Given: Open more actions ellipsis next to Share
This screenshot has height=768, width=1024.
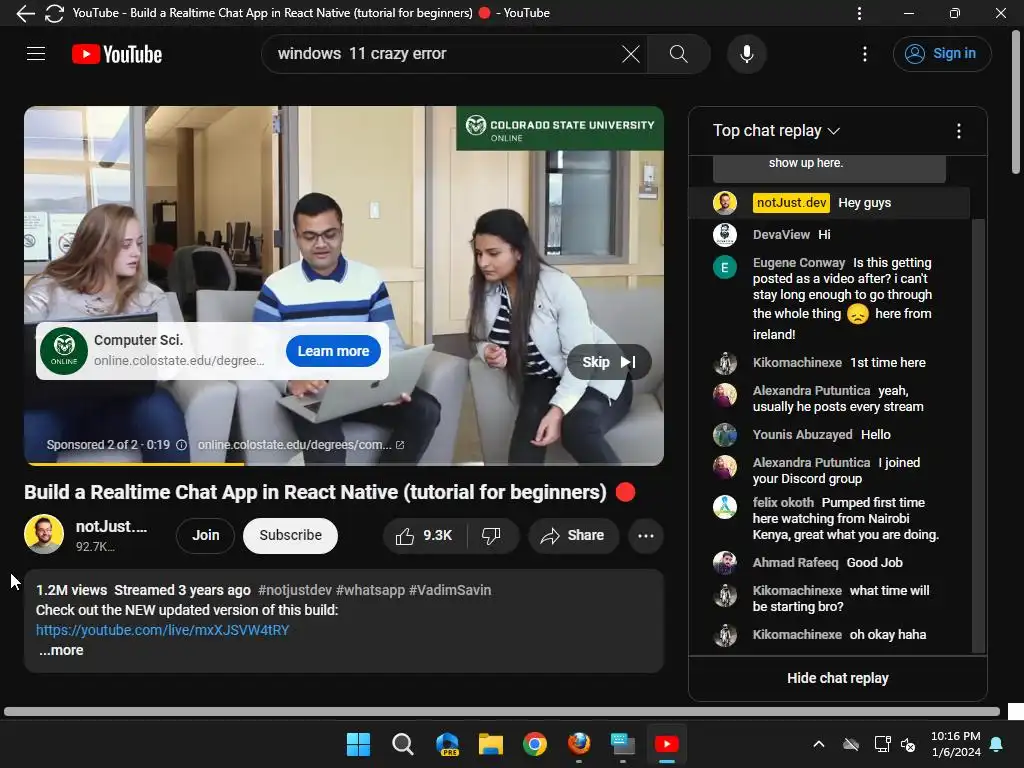Looking at the screenshot, I should pyautogui.click(x=646, y=536).
